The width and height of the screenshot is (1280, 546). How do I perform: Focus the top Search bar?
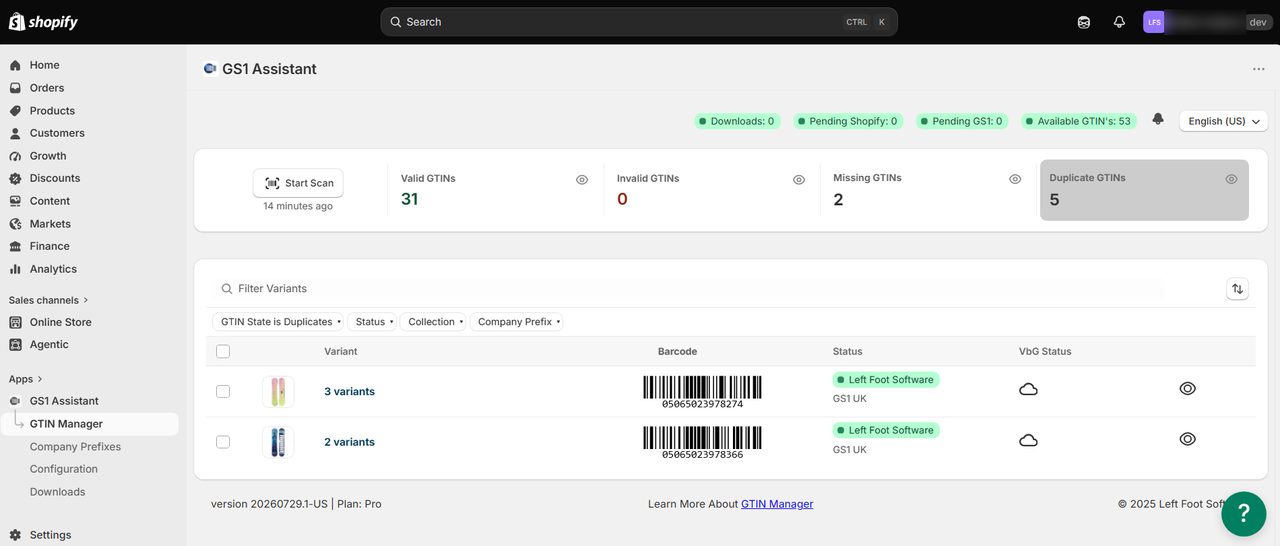click(639, 22)
